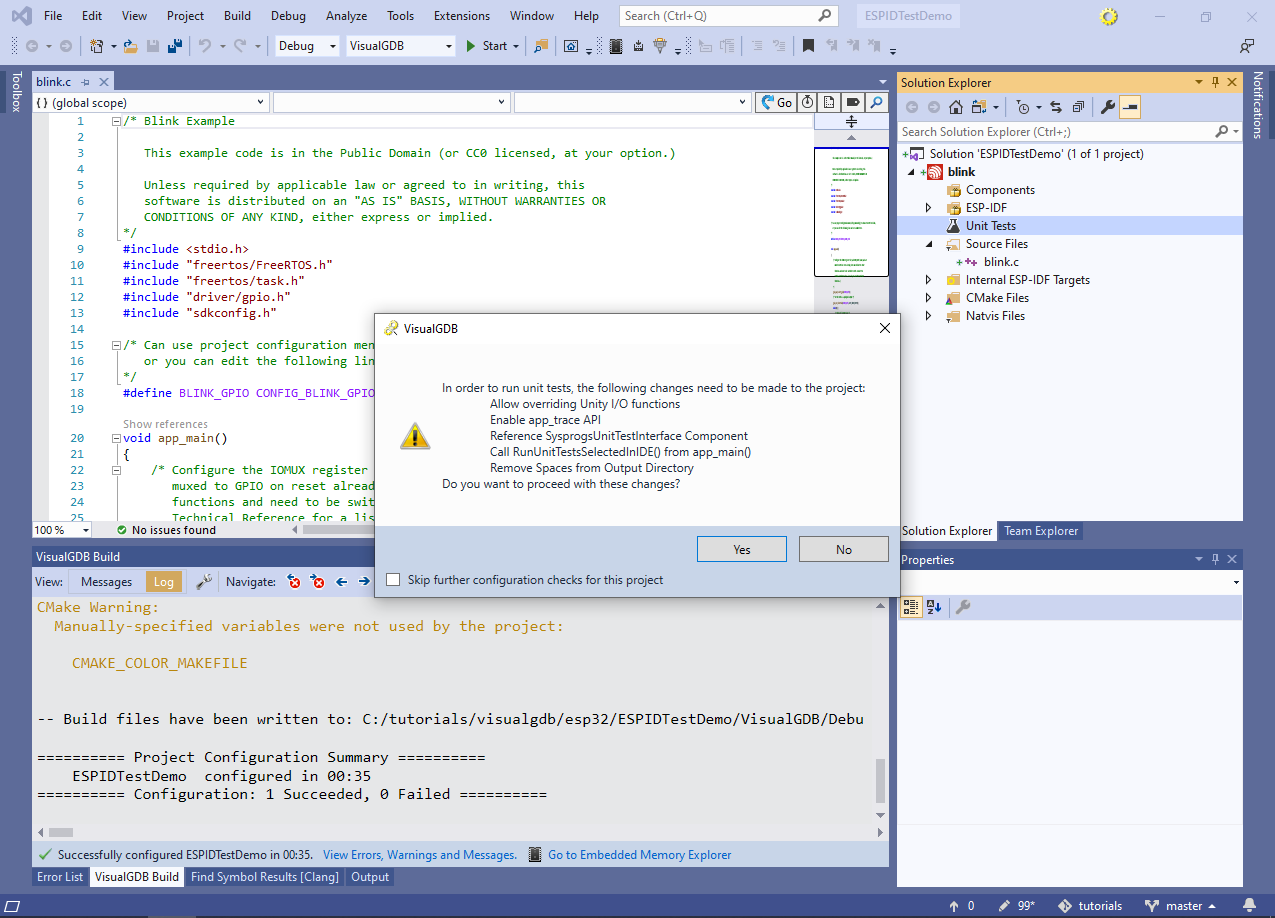1275x918 pixels.
Task: Check Skip further configuration checks box
Action: click(393, 580)
